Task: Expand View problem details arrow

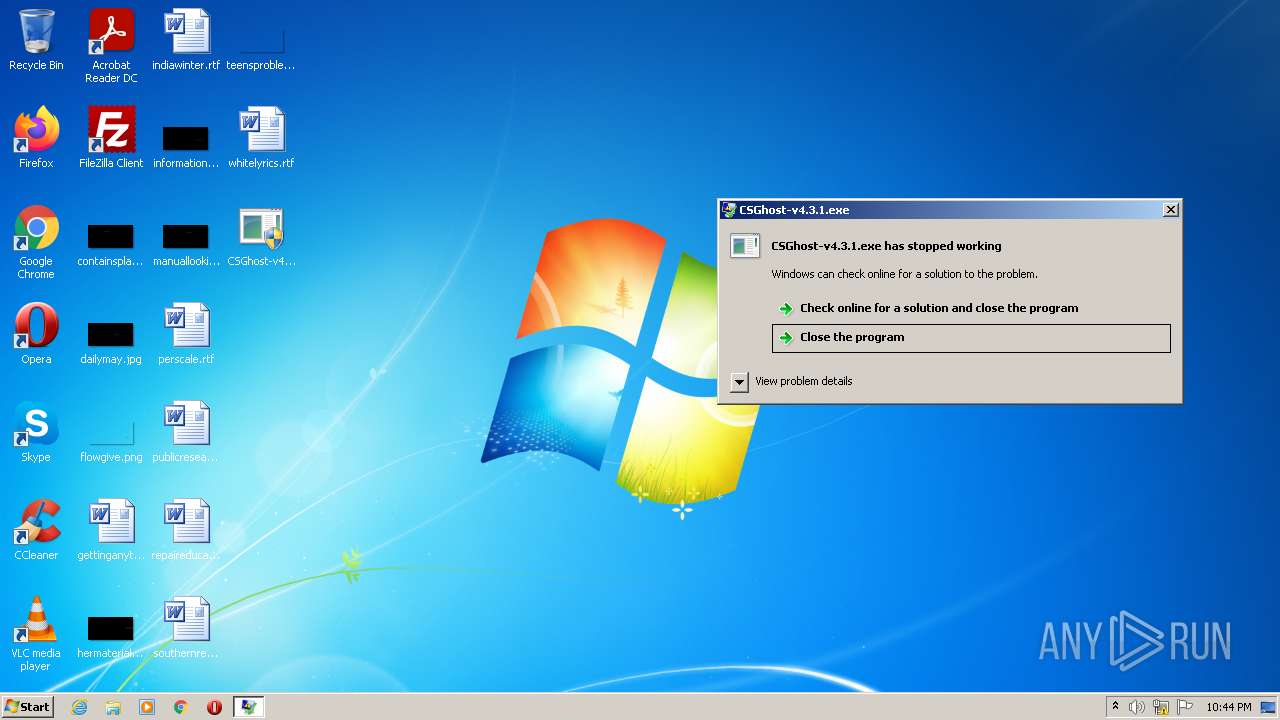Action: tap(739, 381)
